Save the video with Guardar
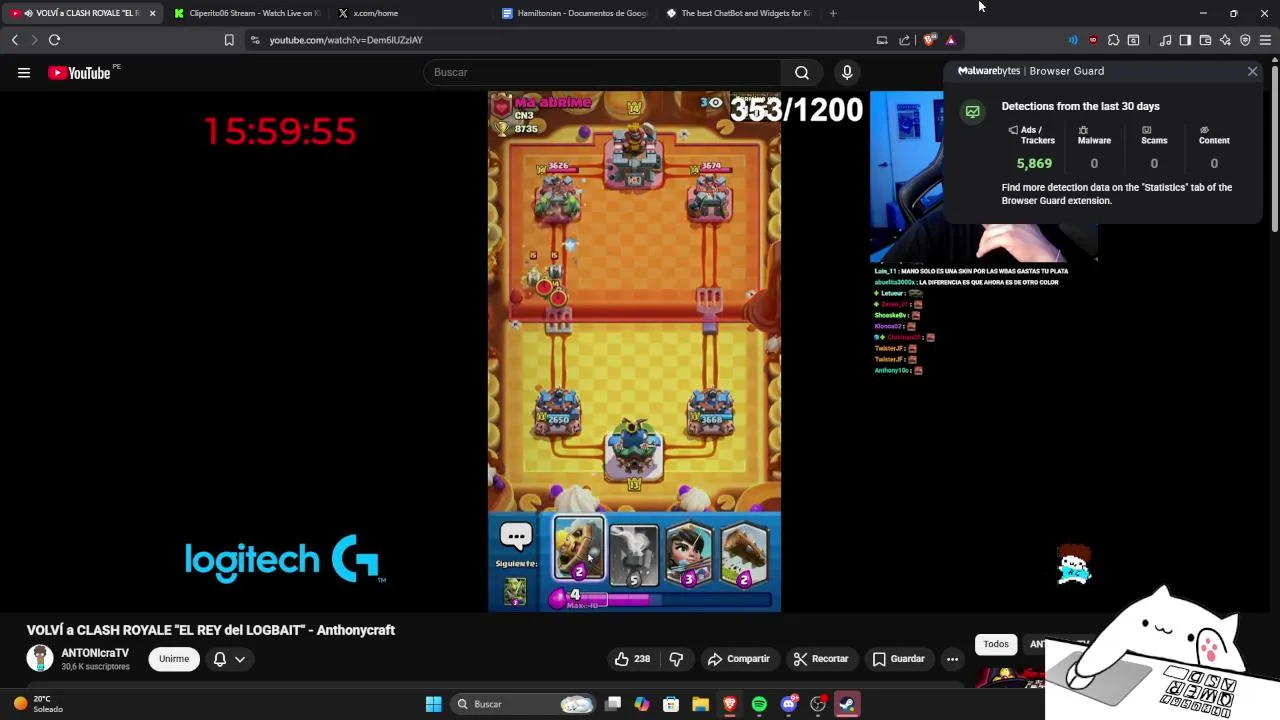Screen dimensions: 1280x720 [898, 659]
